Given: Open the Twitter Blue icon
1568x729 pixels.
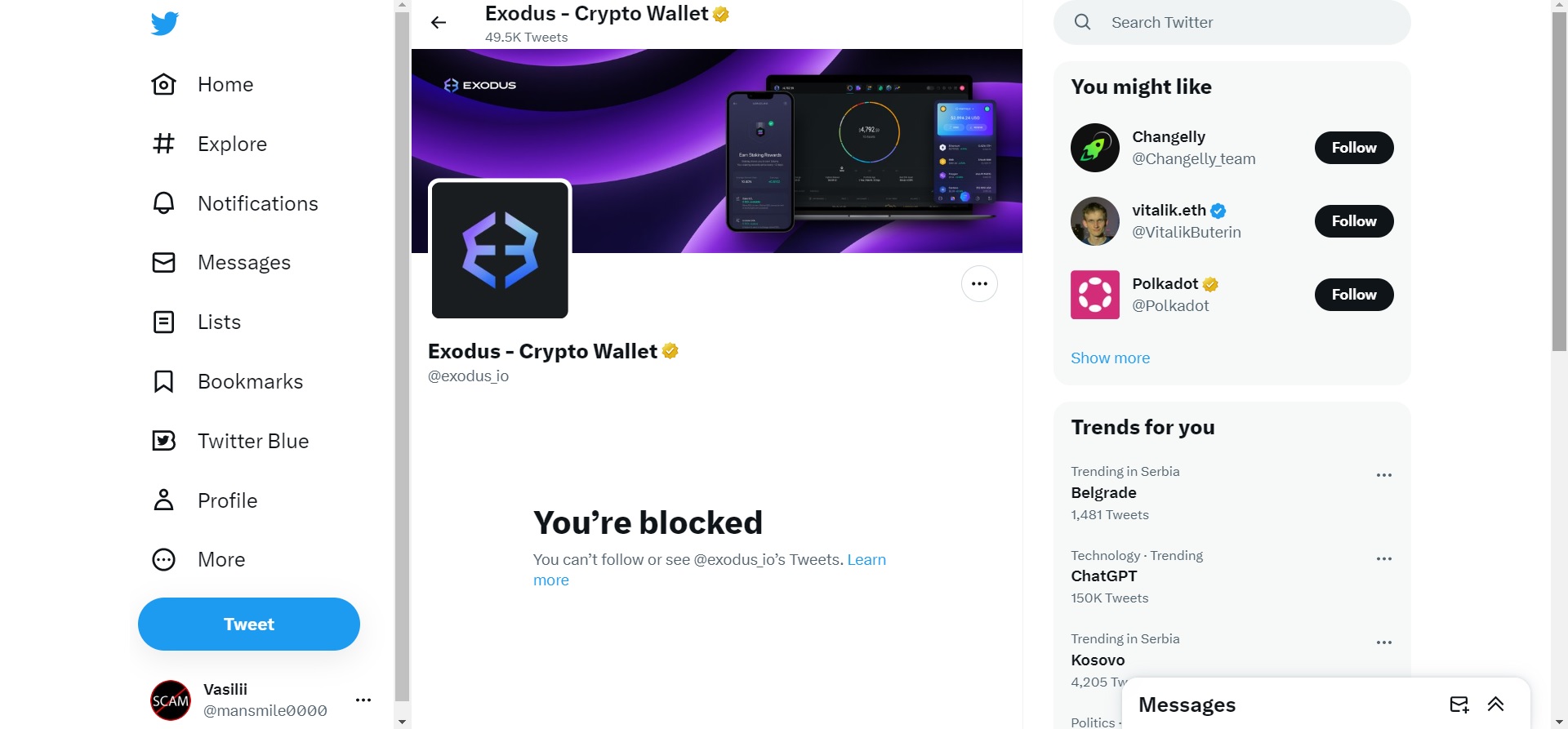Looking at the screenshot, I should (x=164, y=441).
